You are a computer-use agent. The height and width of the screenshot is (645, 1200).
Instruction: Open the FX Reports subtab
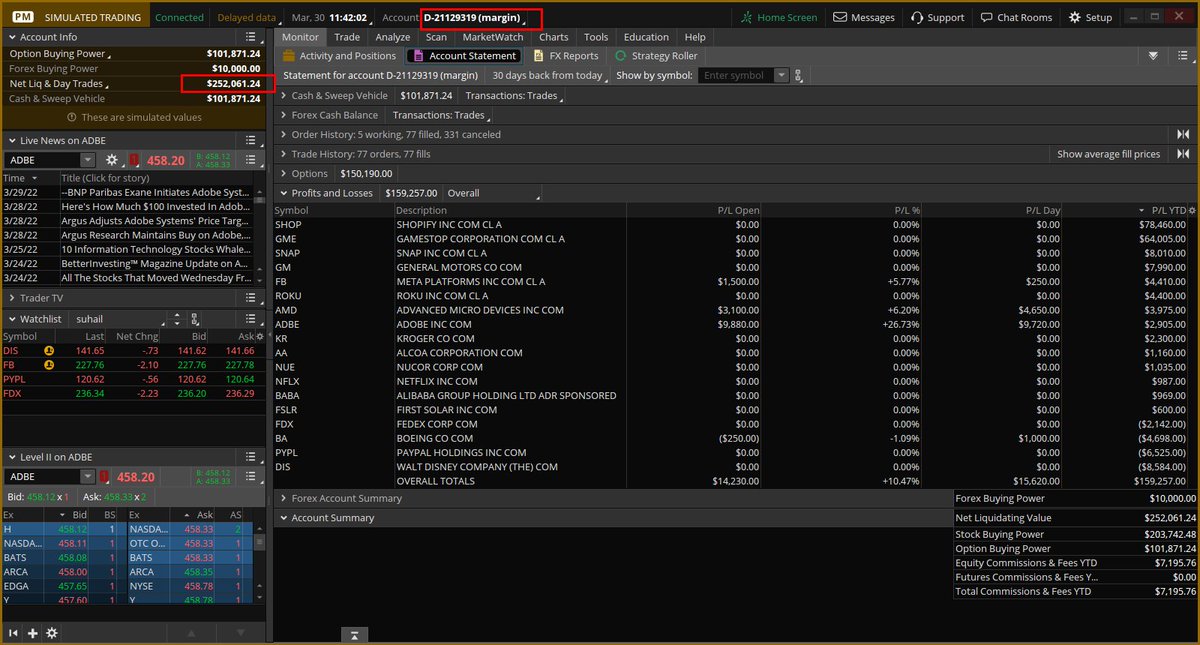pos(567,56)
